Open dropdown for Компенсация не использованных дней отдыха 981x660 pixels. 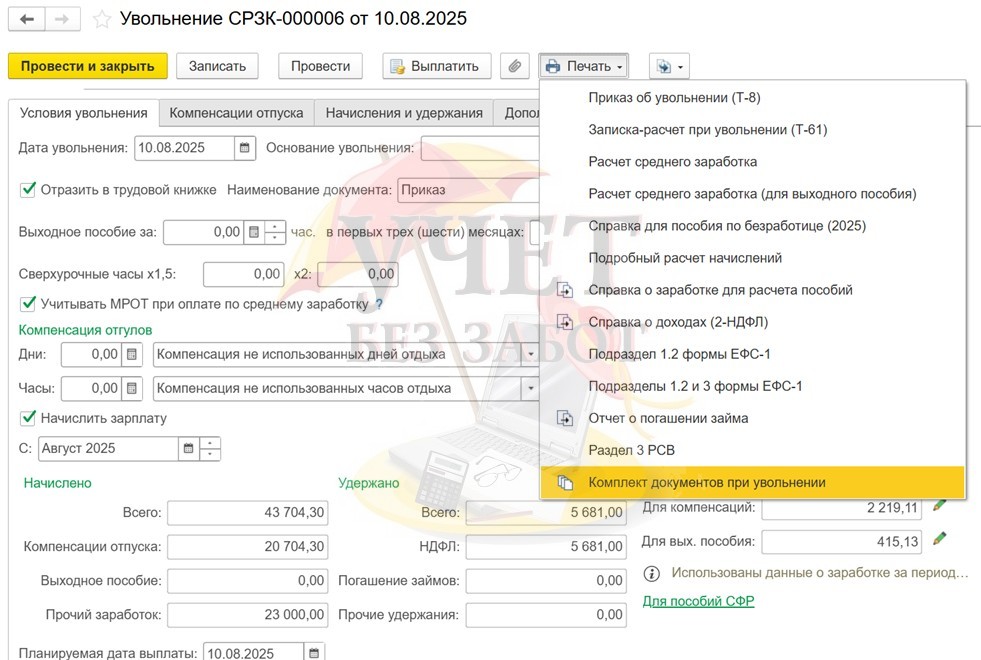coord(530,354)
